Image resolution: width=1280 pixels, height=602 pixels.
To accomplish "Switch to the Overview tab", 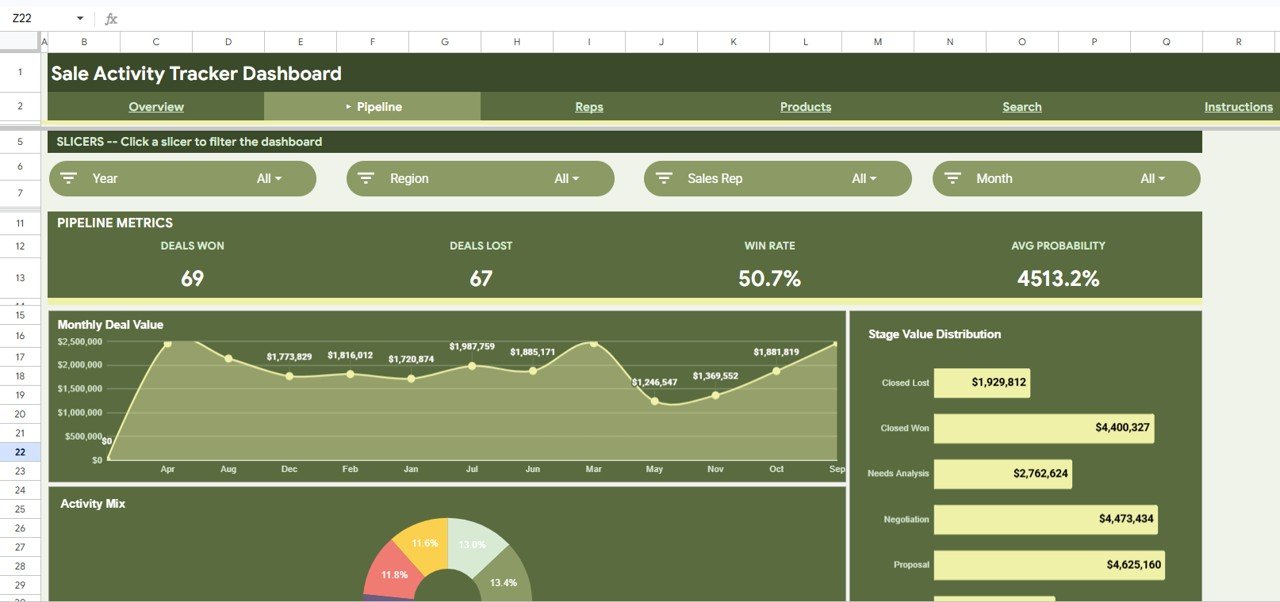I will coord(156,106).
